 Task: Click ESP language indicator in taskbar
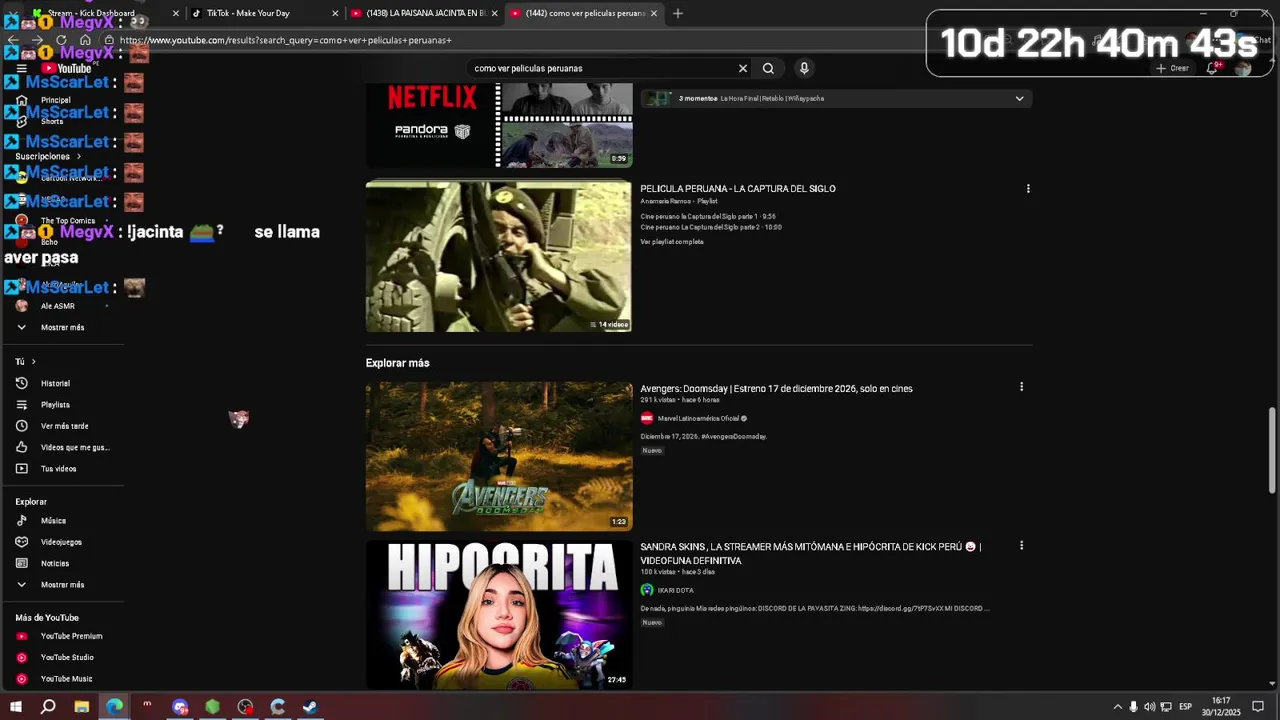coord(1185,707)
